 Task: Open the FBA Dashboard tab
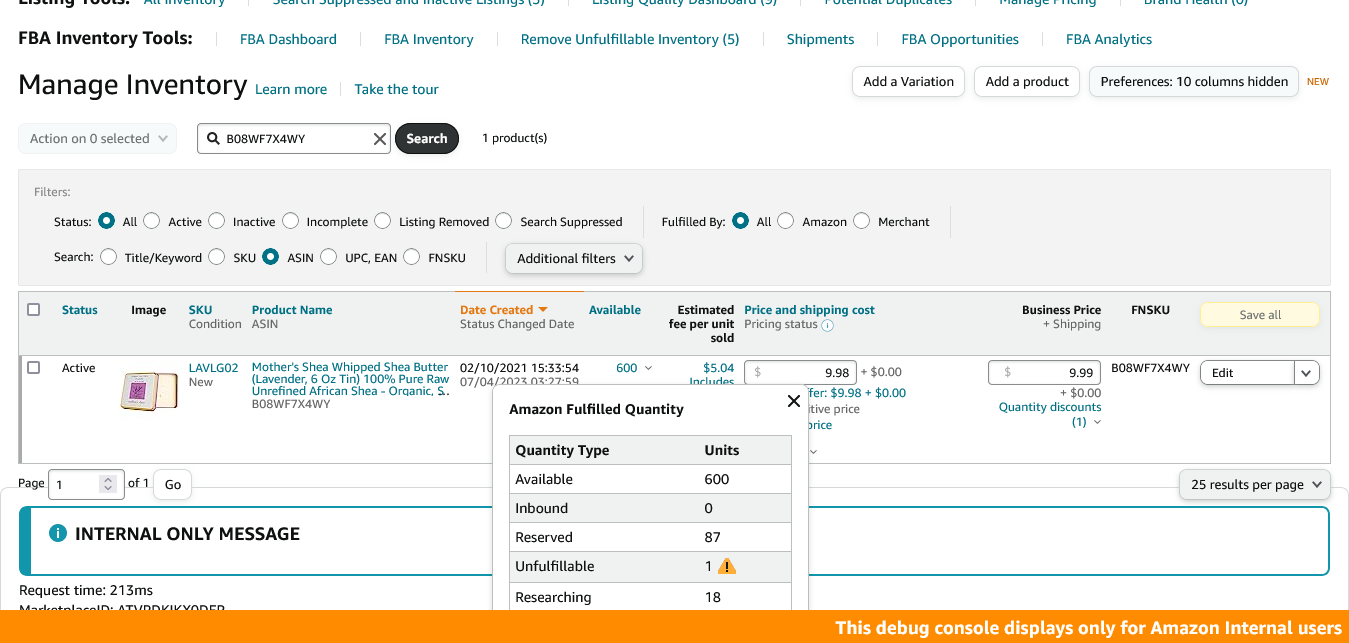pyautogui.click(x=288, y=39)
